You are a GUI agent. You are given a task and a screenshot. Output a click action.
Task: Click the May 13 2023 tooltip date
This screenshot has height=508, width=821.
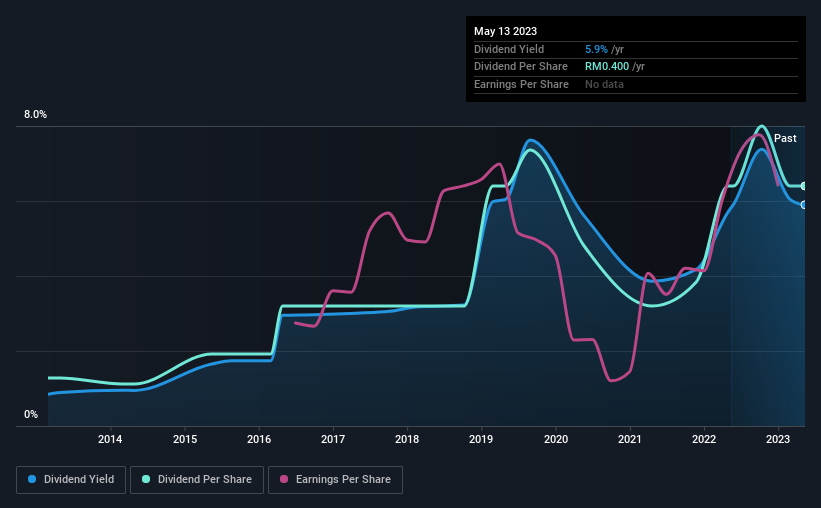click(x=505, y=31)
